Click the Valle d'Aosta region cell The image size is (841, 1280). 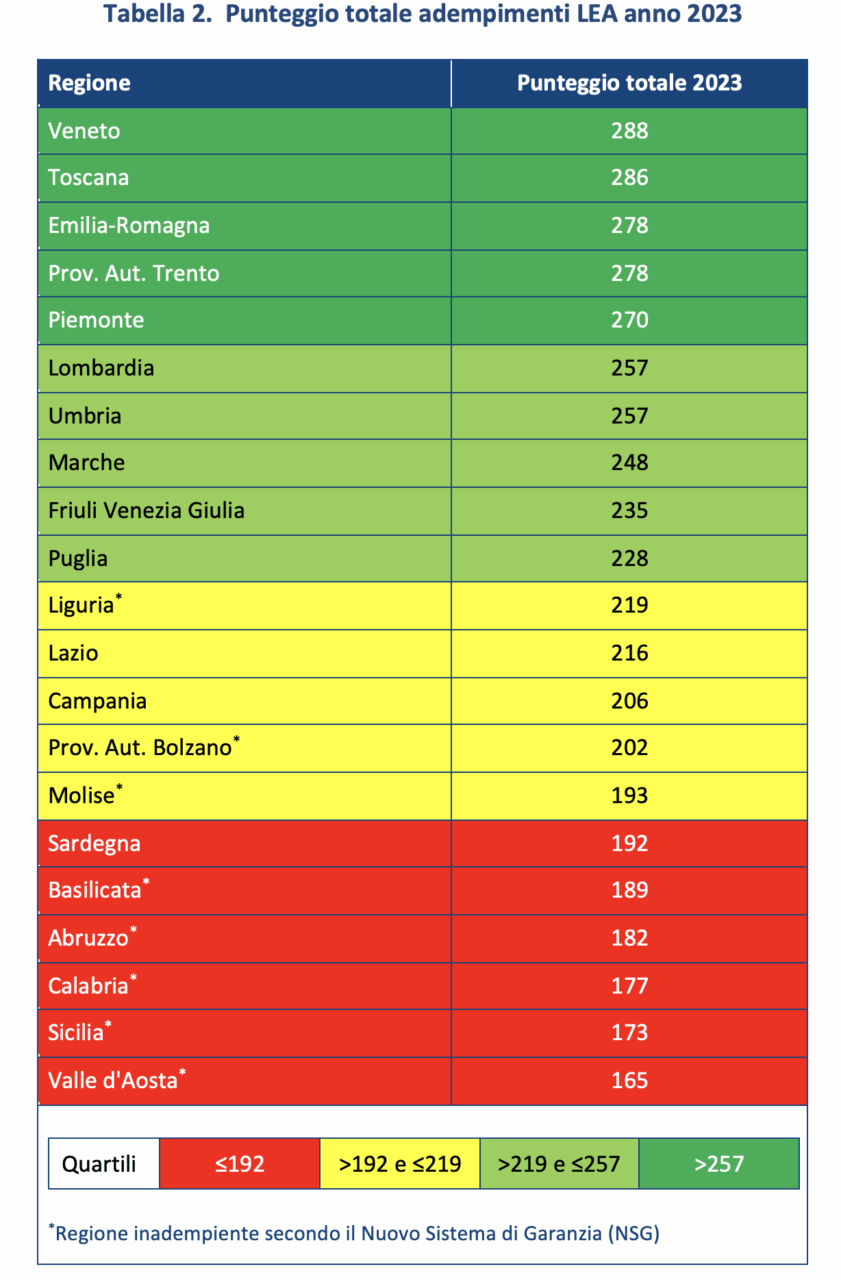[x=244, y=1081]
